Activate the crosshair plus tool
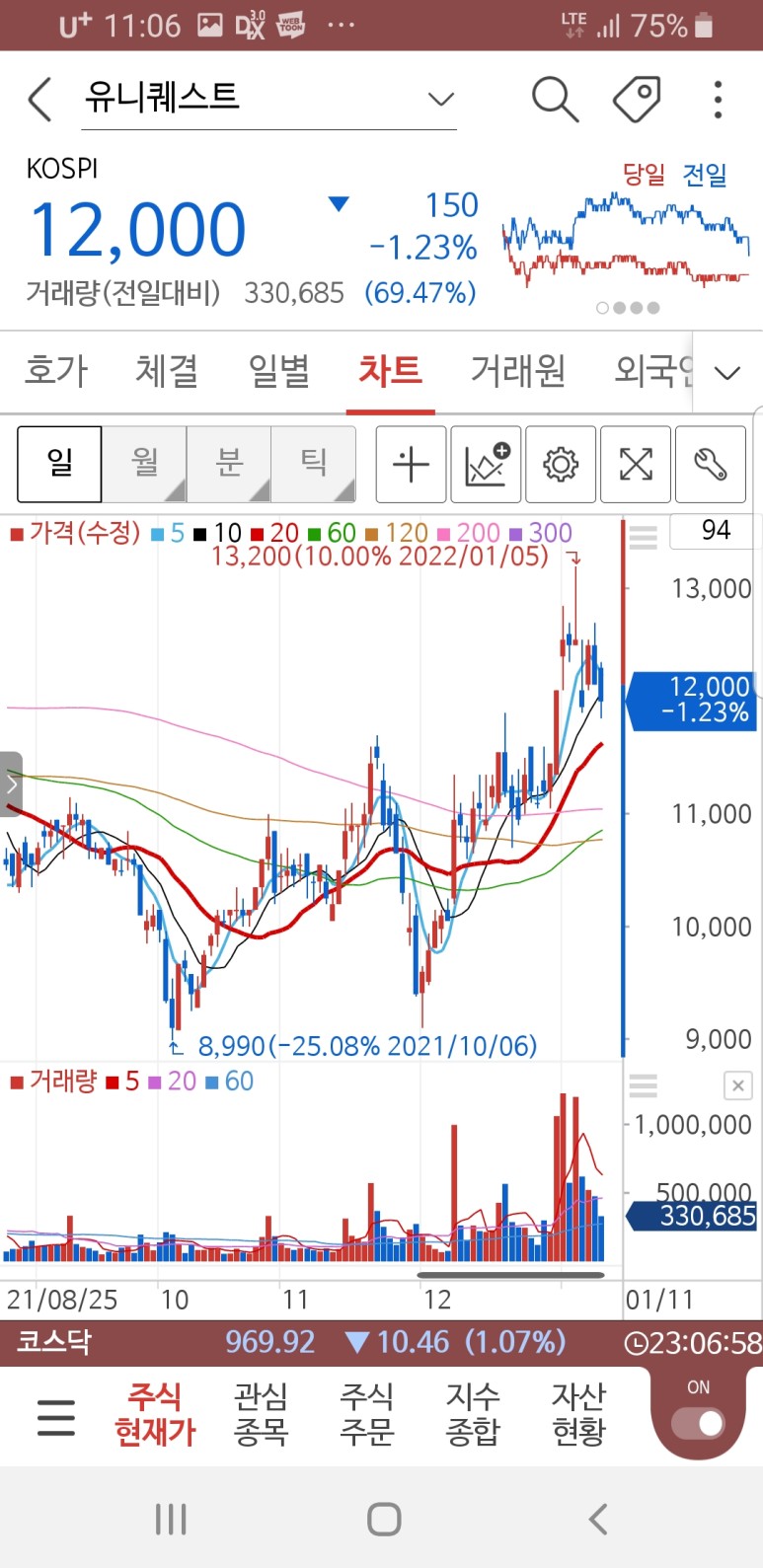This screenshot has height=1568, width=763. pyautogui.click(x=412, y=464)
